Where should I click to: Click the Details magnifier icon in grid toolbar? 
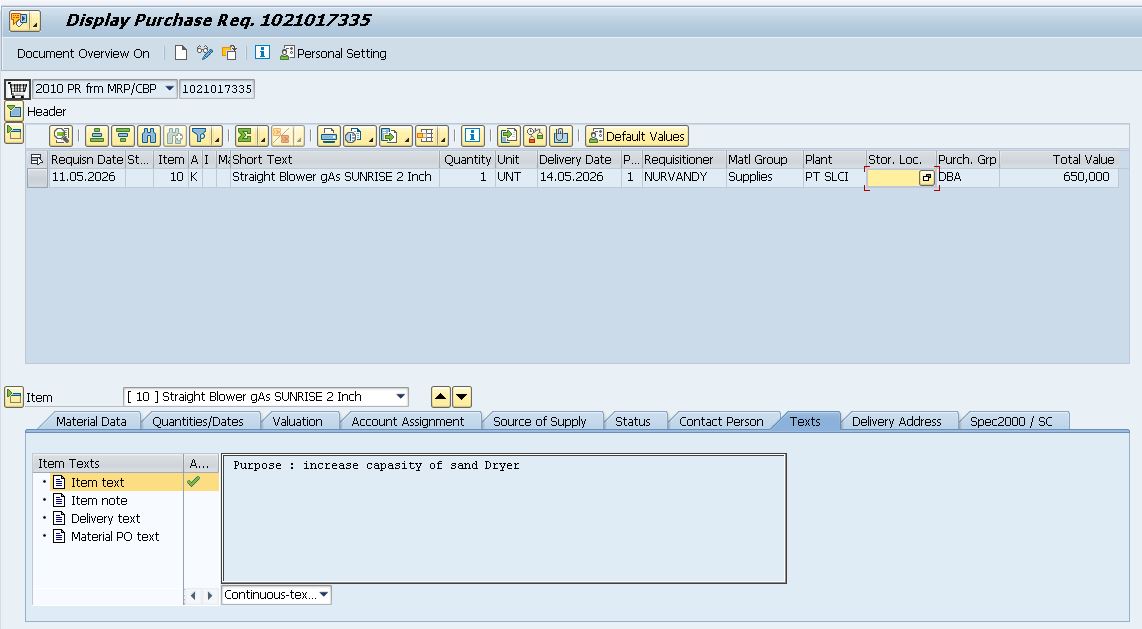pos(61,136)
